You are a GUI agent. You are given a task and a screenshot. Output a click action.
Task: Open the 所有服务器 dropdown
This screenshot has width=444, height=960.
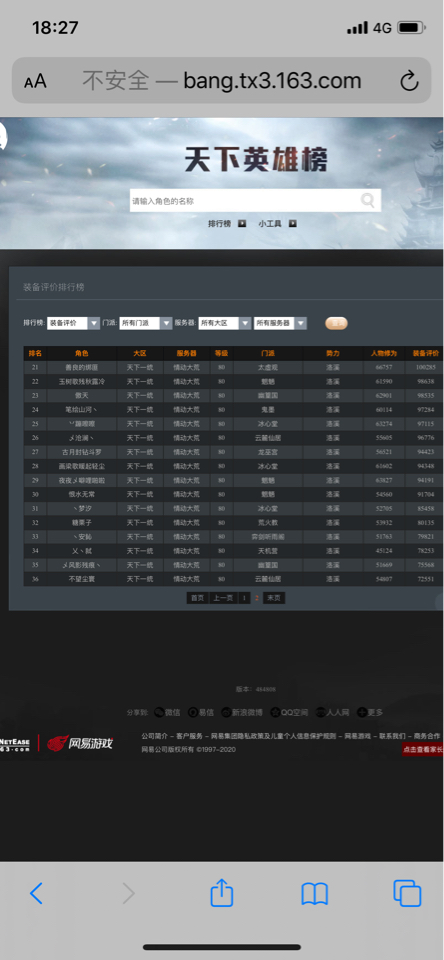tap(280, 323)
